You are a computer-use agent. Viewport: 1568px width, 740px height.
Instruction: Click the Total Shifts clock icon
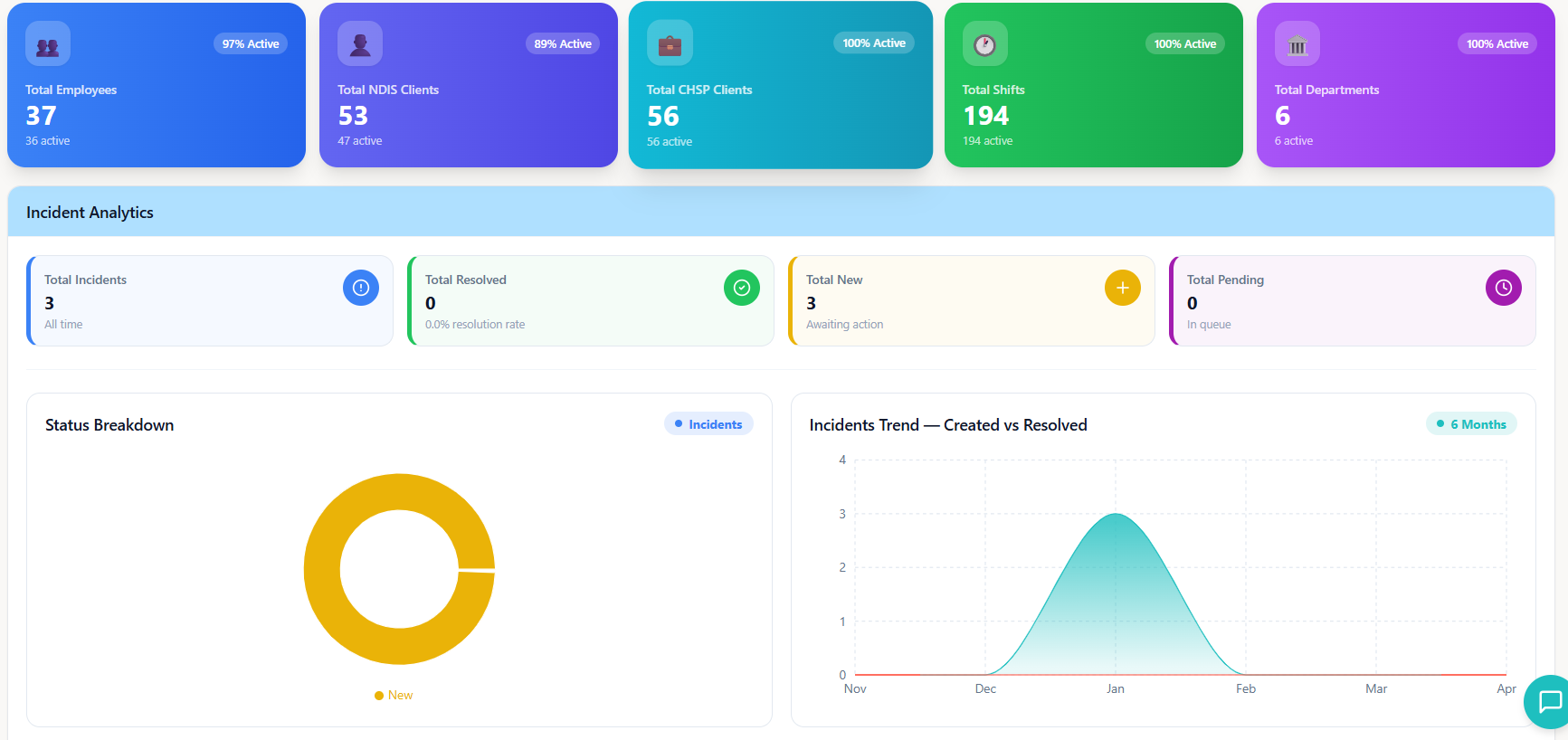click(984, 43)
